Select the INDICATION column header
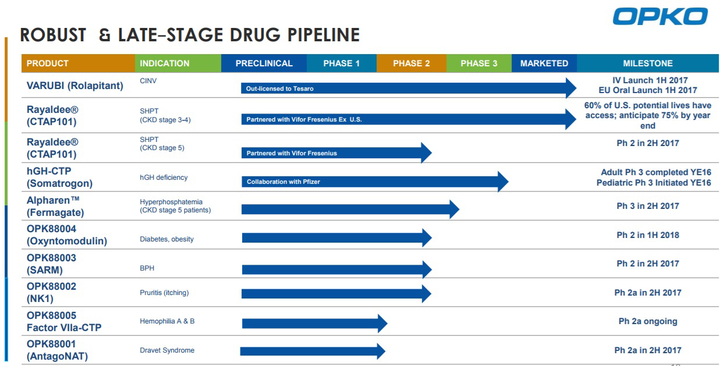720x366 pixels. 178,63
